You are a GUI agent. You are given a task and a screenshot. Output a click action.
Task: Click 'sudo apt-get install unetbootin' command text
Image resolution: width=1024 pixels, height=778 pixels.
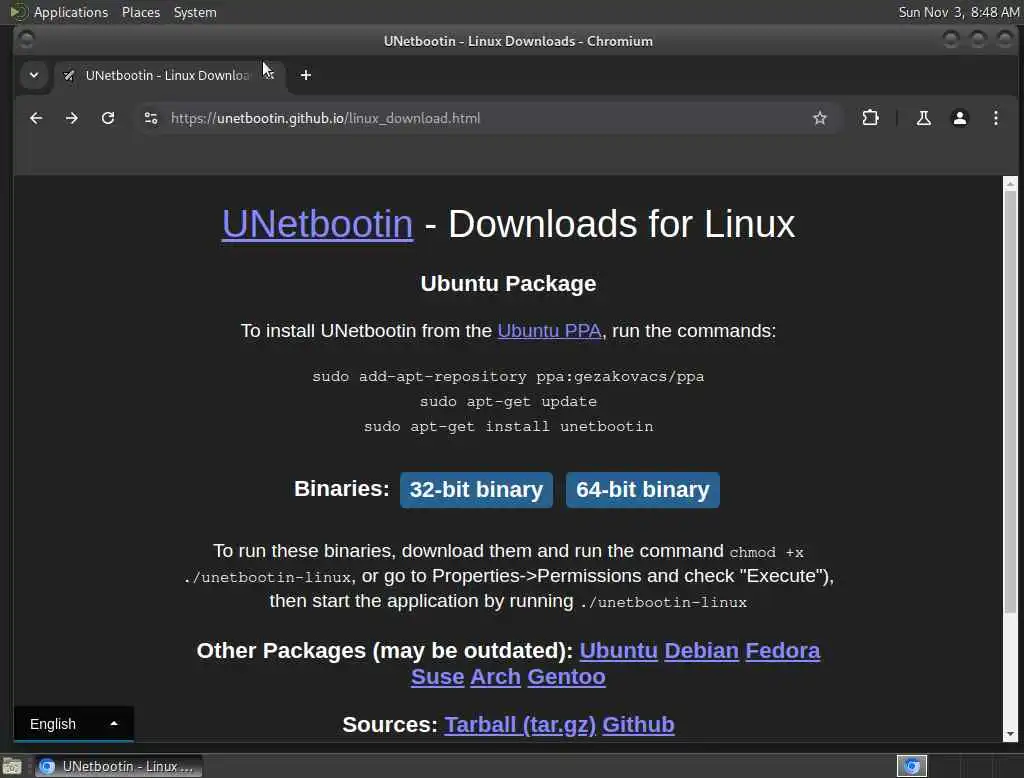(x=508, y=426)
